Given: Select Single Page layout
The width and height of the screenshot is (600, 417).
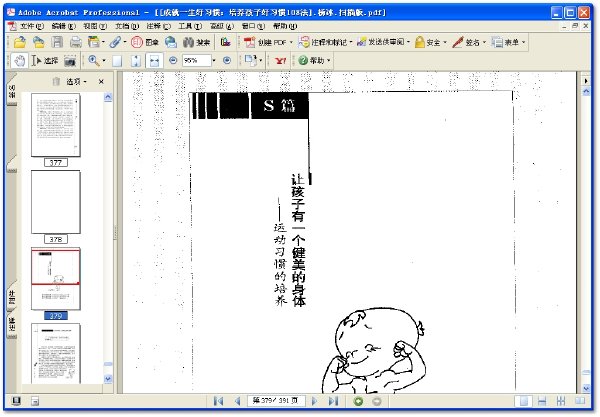Looking at the screenshot, I should click(523, 401).
